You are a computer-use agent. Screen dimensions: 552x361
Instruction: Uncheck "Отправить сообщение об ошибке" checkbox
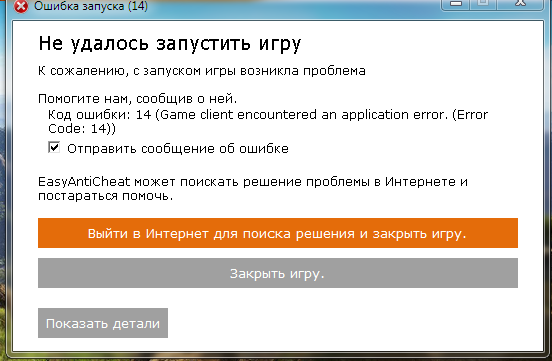tap(54, 147)
